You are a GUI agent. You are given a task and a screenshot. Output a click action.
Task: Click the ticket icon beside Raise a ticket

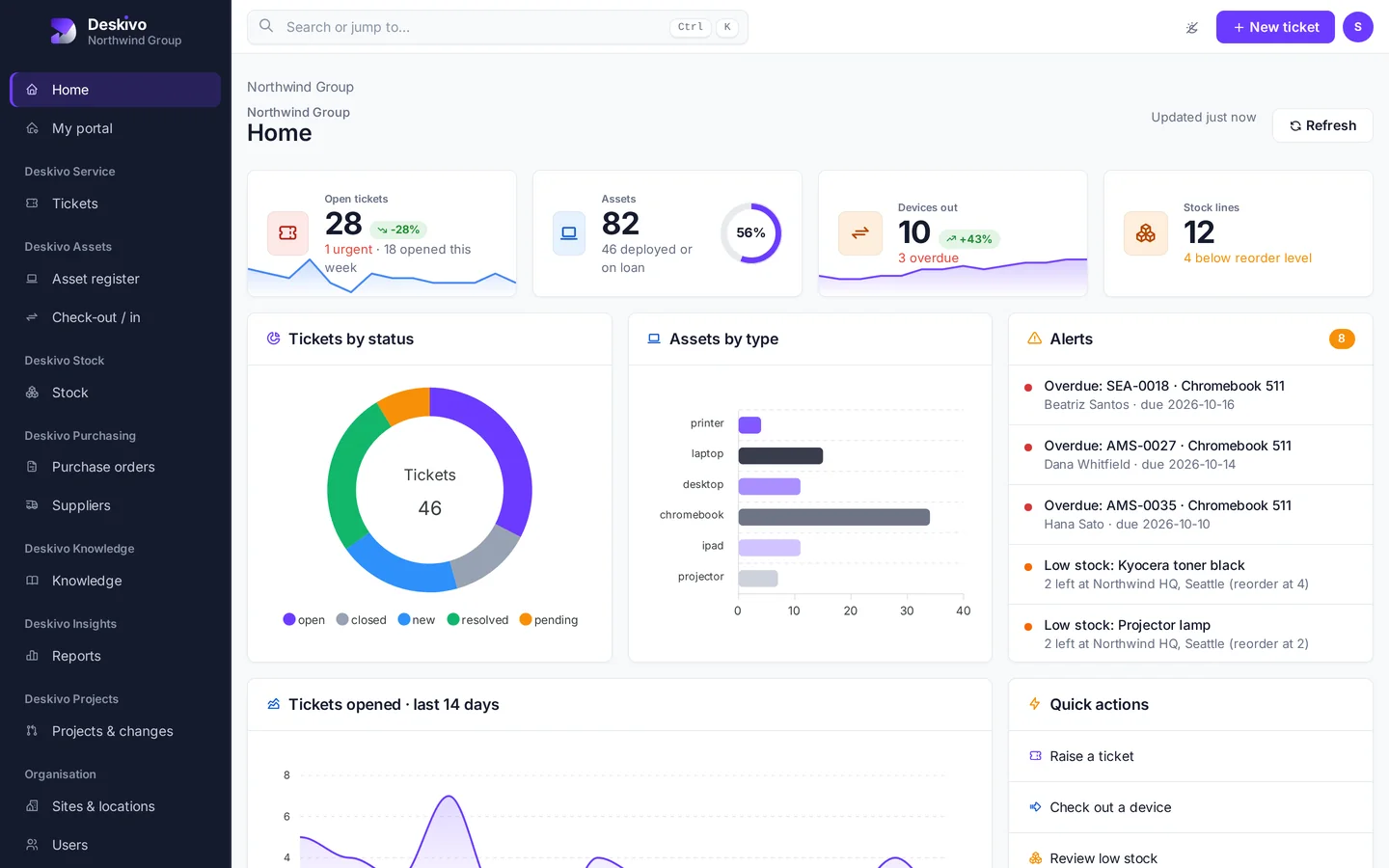[x=1035, y=756]
